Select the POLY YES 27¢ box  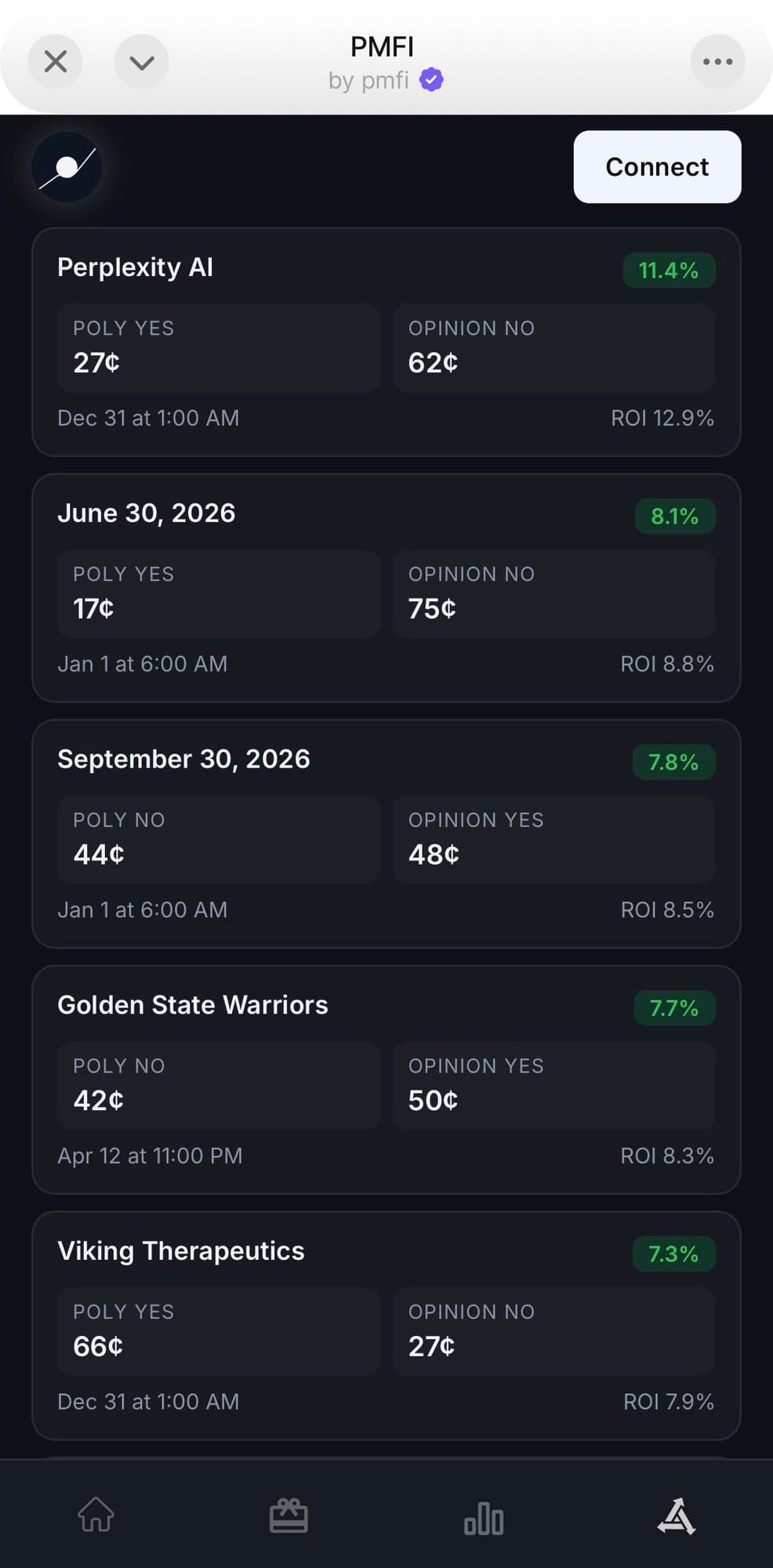(x=219, y=347)
